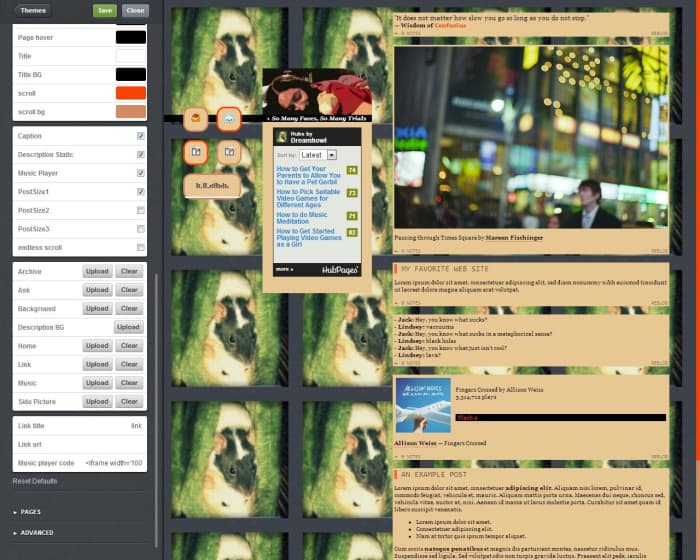The height and width of the screenshot is (560, 700).
Task: Open the Music Meditation hub link
Action: tap(302, 218)
